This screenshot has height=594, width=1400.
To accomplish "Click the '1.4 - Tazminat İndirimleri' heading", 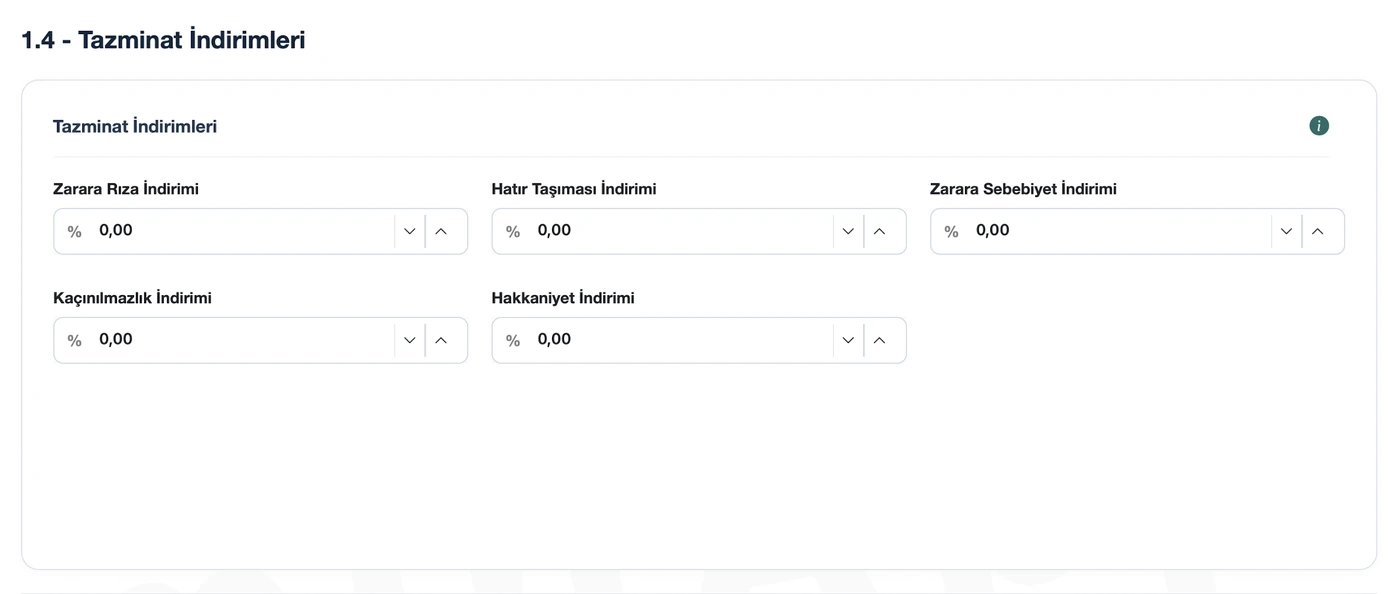I will coord(163,40).
